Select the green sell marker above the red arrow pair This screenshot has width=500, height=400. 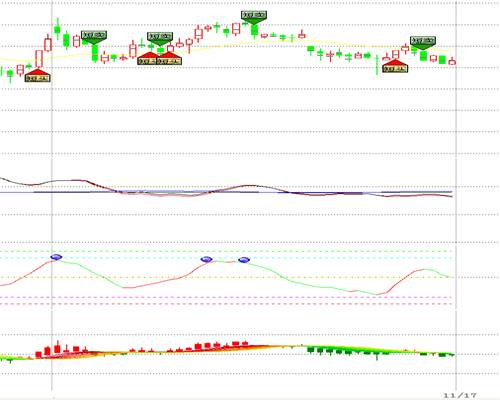160,39
